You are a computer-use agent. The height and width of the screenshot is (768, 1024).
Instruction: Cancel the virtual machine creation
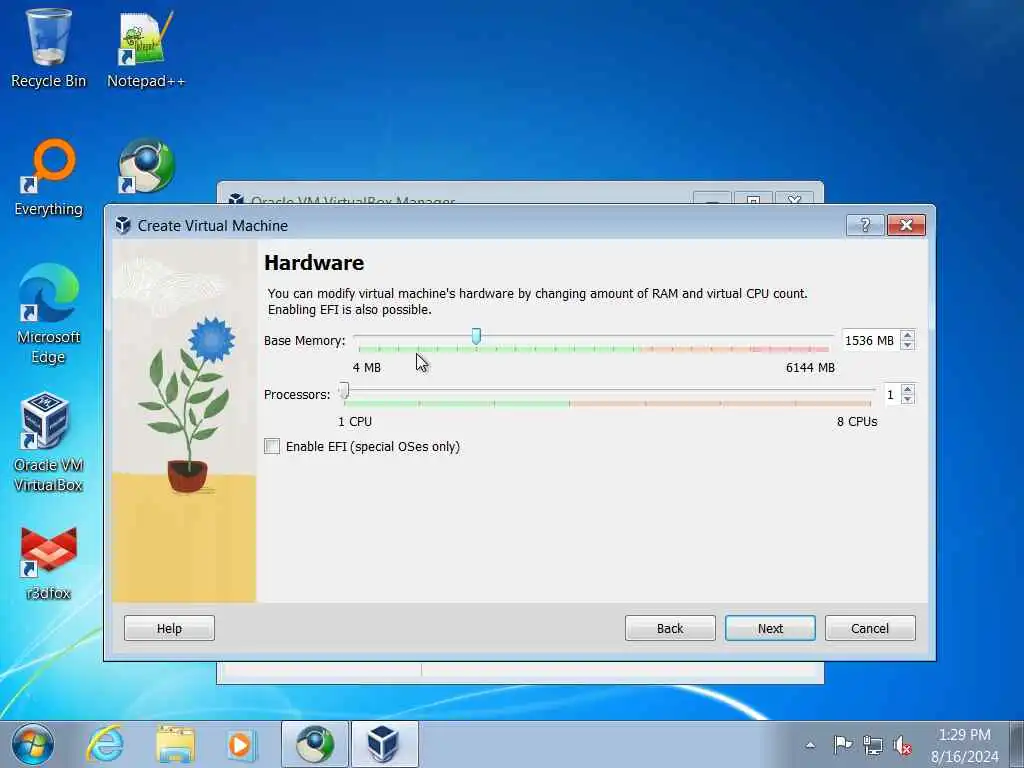tap(870, 628)
